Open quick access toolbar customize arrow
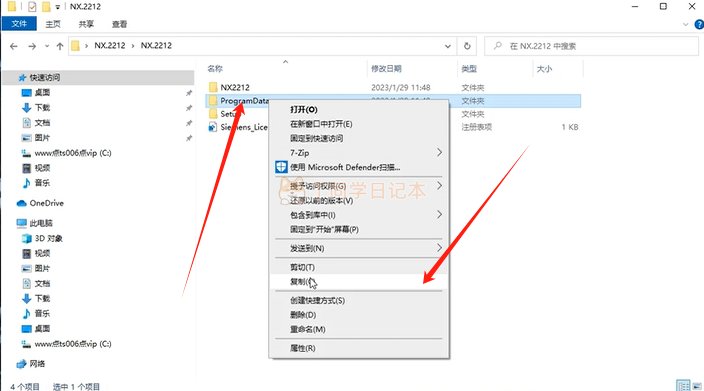 coord(57,7)
